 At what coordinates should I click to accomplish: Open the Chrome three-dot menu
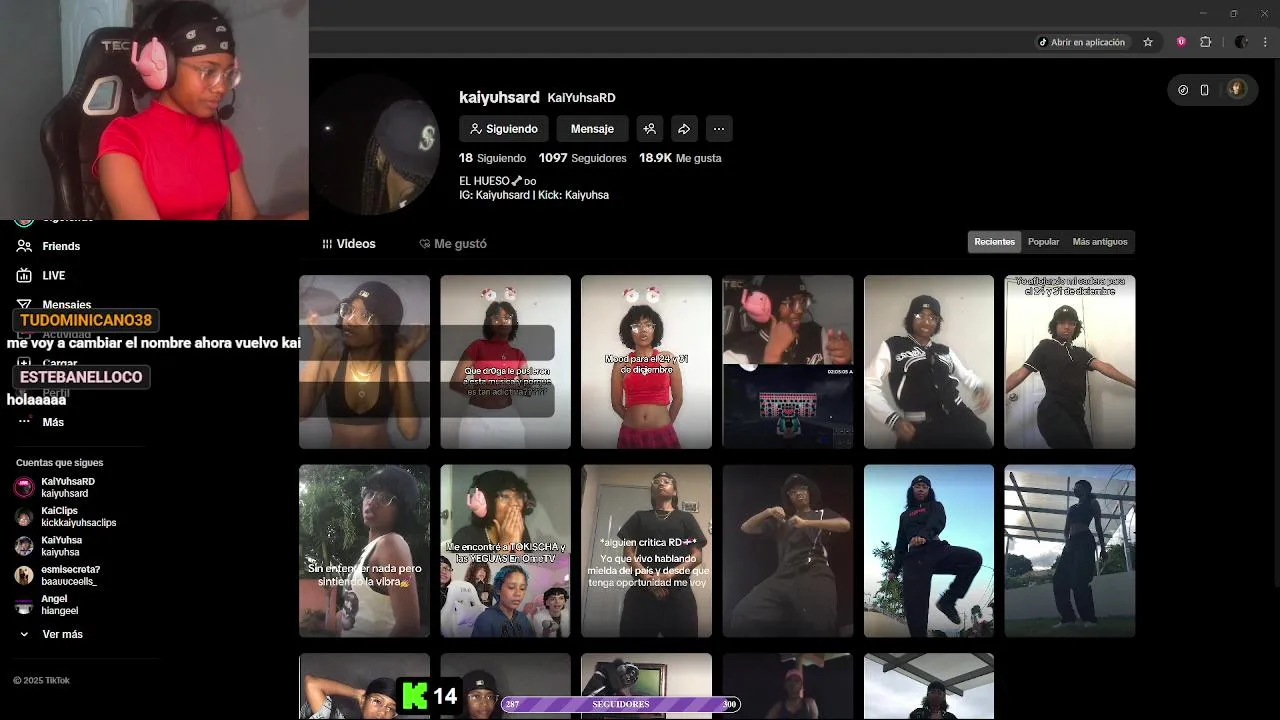point(1266,42)
